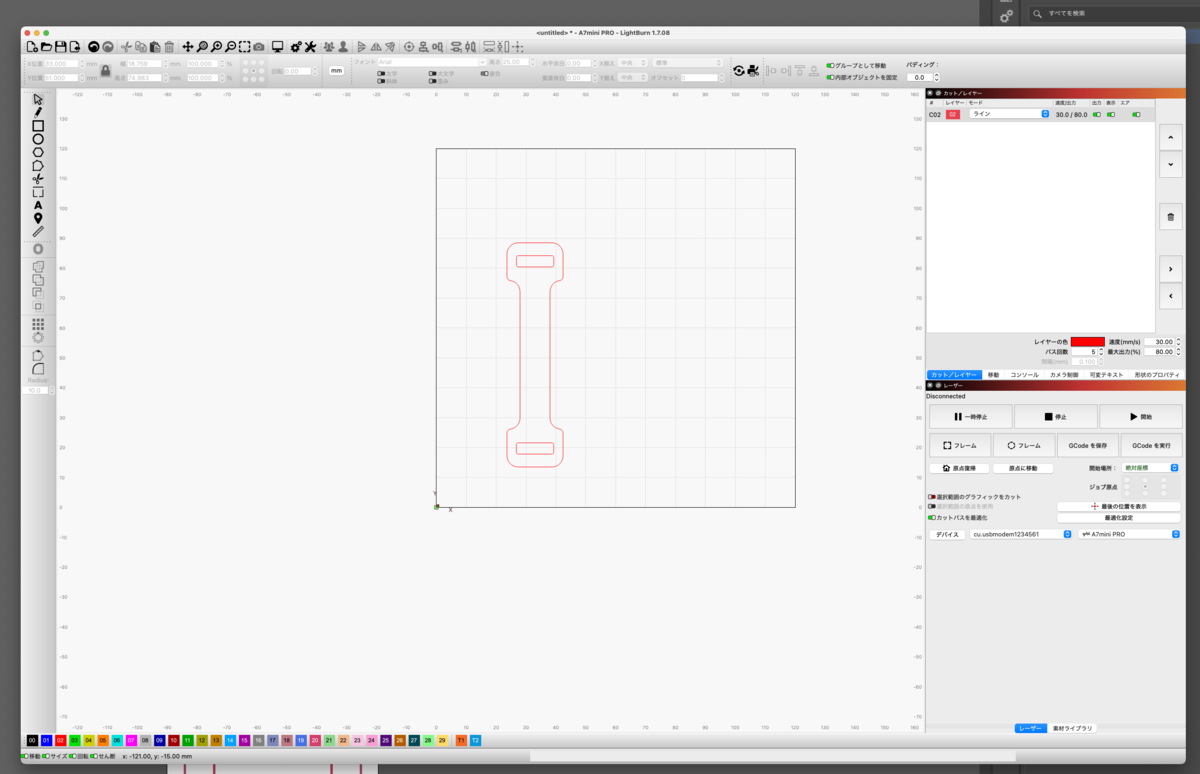
Task: Toggle 表示 switch for layer C02
Action: 1110,114
